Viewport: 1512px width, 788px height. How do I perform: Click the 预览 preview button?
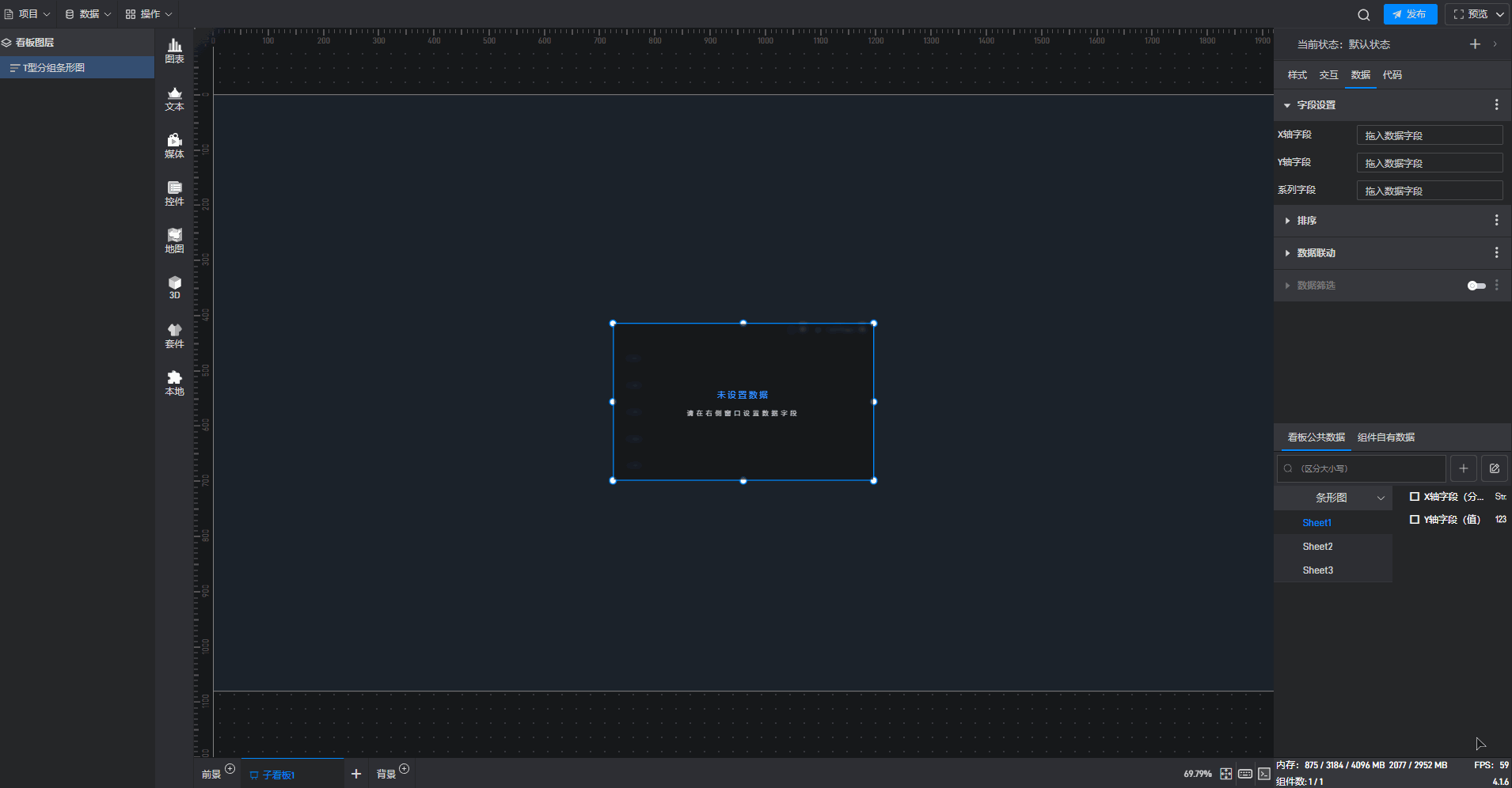coord(1471,14)
